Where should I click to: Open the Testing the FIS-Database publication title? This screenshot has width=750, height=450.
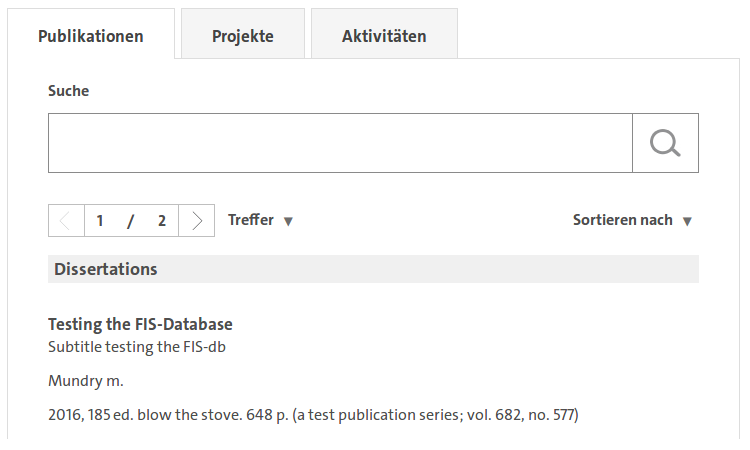click(x=140, y=324)
